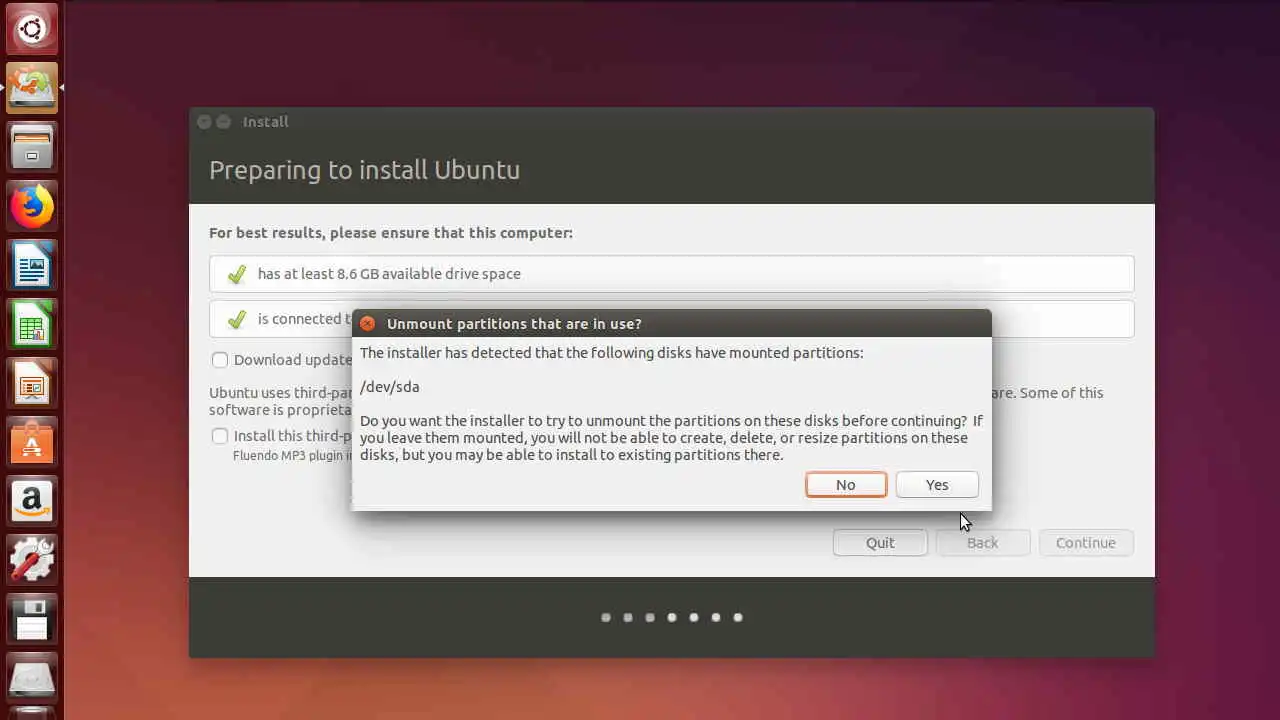Click the /dev/sda disk text
This screenshot has width=1280, height=720.
pos(390,387)
